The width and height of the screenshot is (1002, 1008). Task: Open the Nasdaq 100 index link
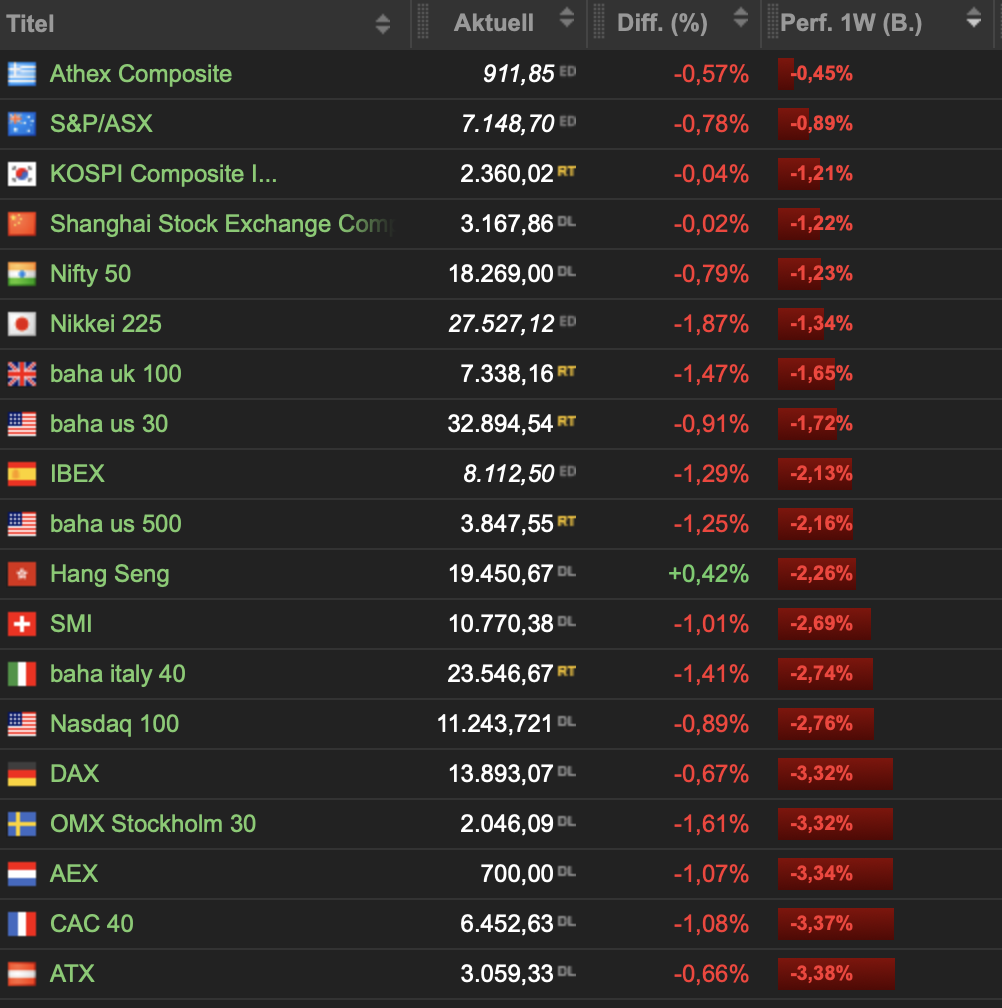(114, 724)
